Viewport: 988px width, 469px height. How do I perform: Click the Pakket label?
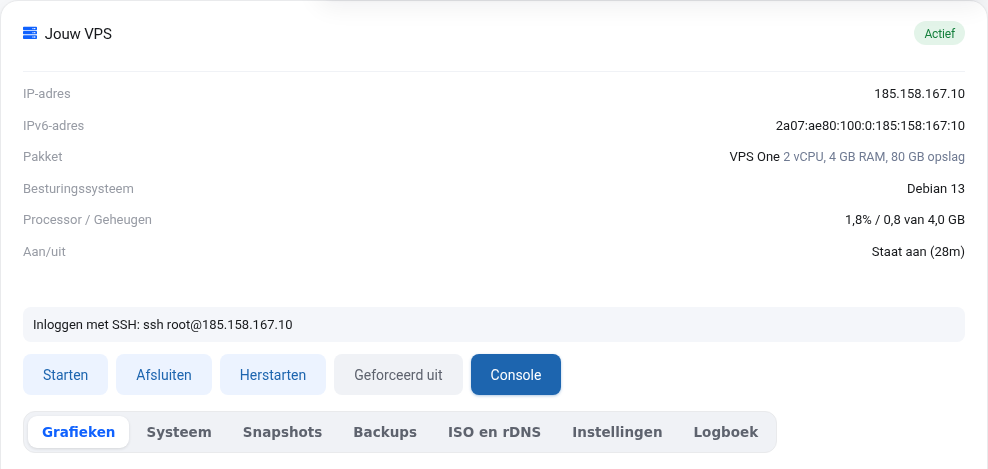tap(43, 156)
